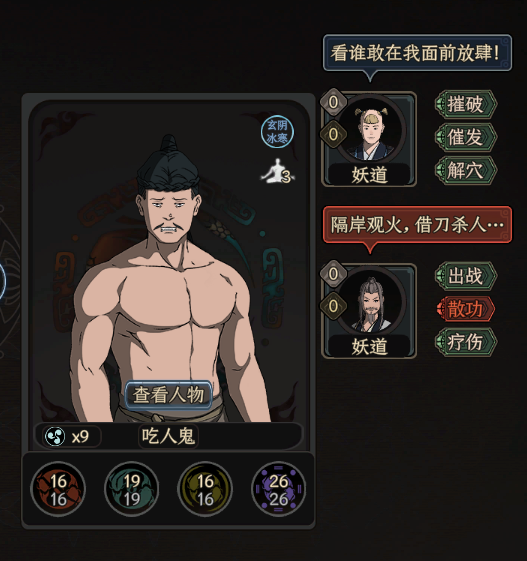Select the purple 26/26 attribute orb
Image resolution: width=527 pixels, height=561 pixels.
279,489
